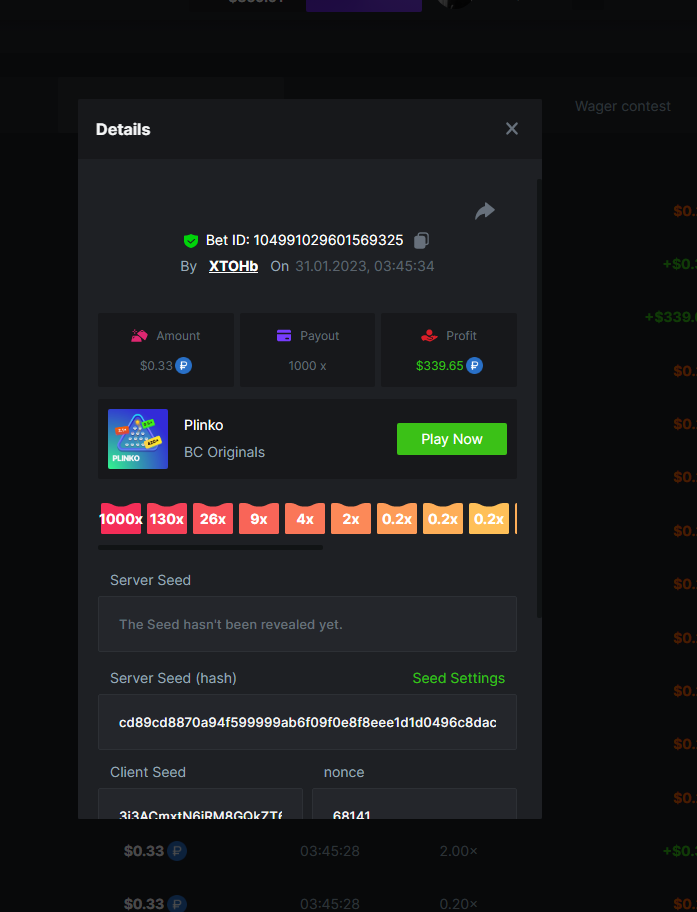Click the horizontal multiplier scrollbar
Viewport: 697px width, 912px height.
pos(210,547)
